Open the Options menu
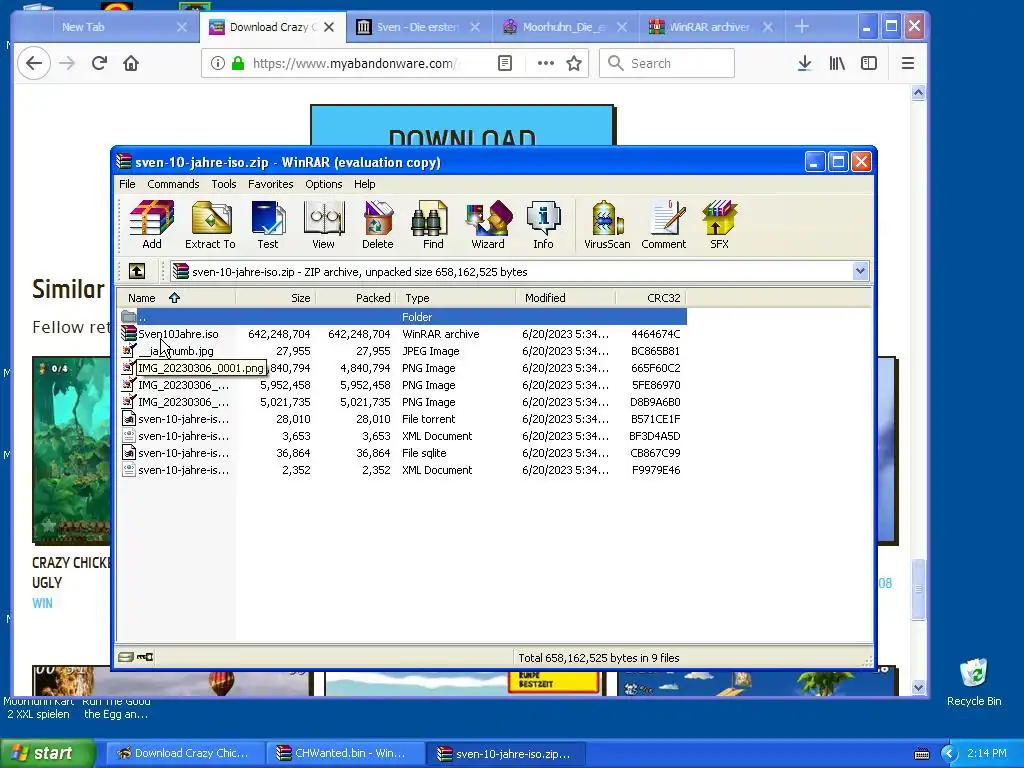This screenshot has height=768, width=1024. [x=323, y=184]
